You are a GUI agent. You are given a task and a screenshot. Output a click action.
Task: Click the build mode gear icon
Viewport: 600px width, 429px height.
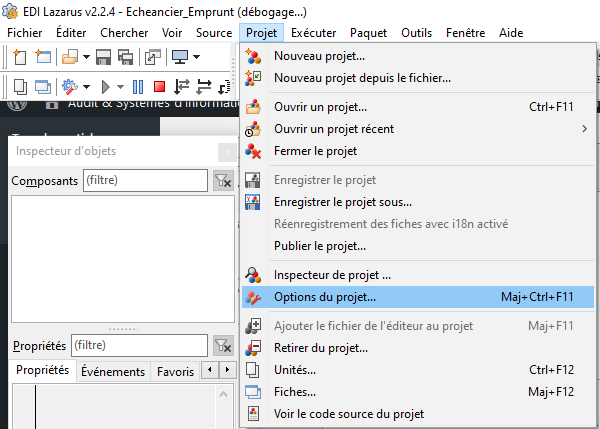pyautogui.click(x=70, y=87)
